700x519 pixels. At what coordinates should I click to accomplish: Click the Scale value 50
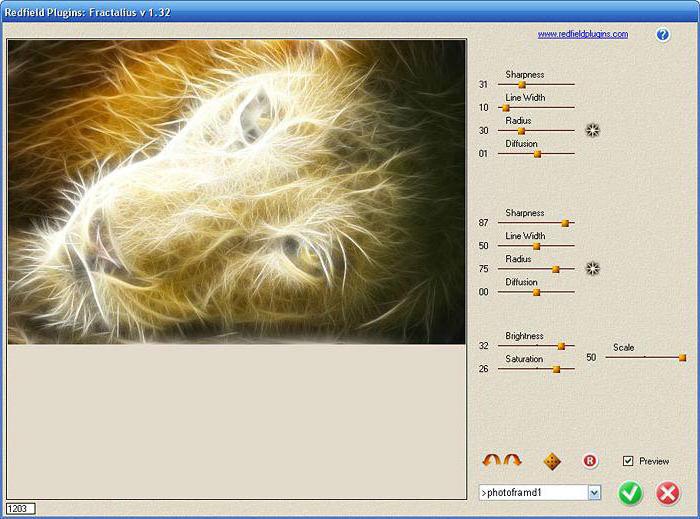point(591,357)
